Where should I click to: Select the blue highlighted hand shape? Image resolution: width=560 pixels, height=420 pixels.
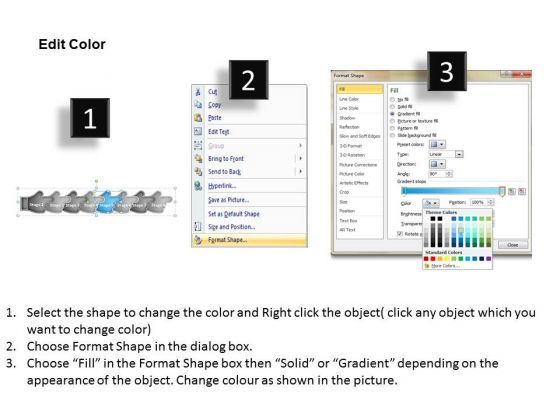[x=107, y=202]
